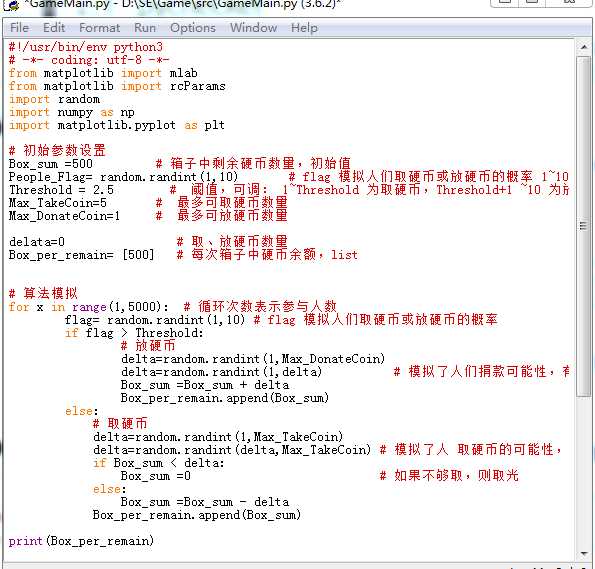Open the Edit menu
595x569 pixels.
coord(54,28)
